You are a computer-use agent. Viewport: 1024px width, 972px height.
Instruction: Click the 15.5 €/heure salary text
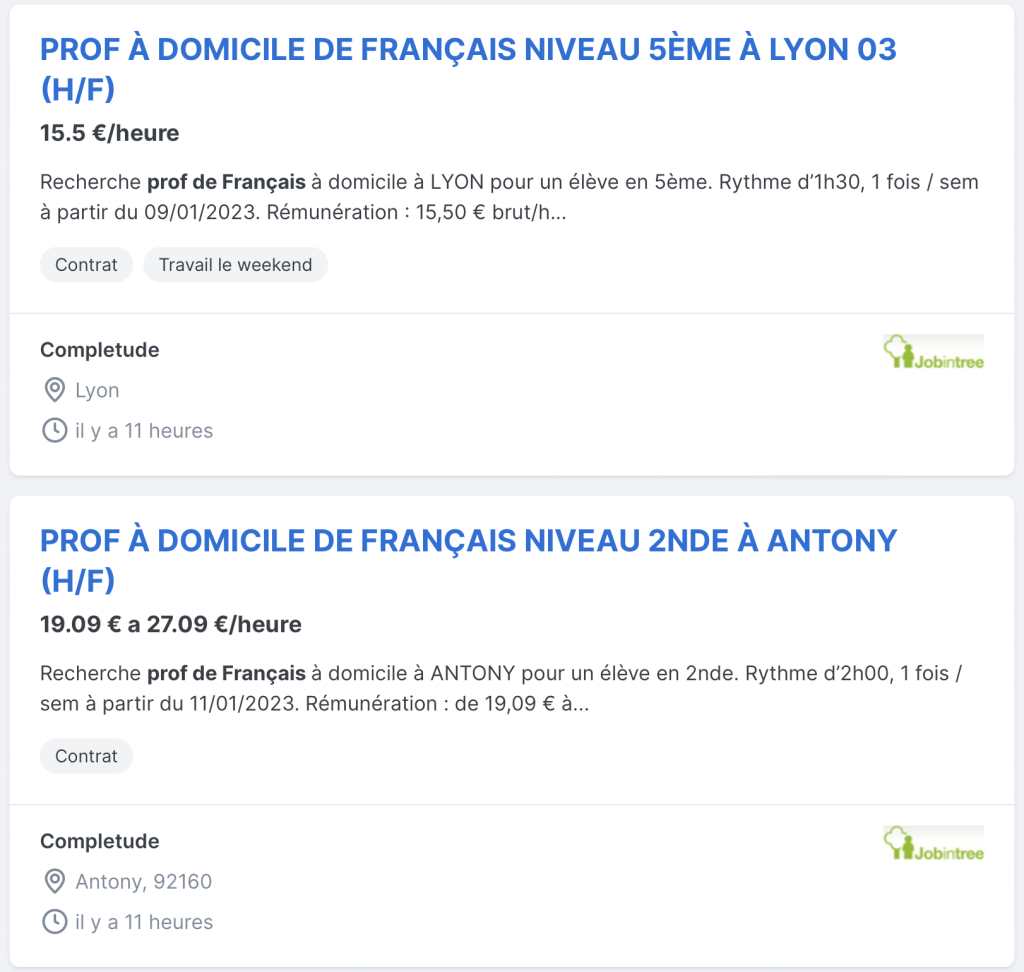110,133
